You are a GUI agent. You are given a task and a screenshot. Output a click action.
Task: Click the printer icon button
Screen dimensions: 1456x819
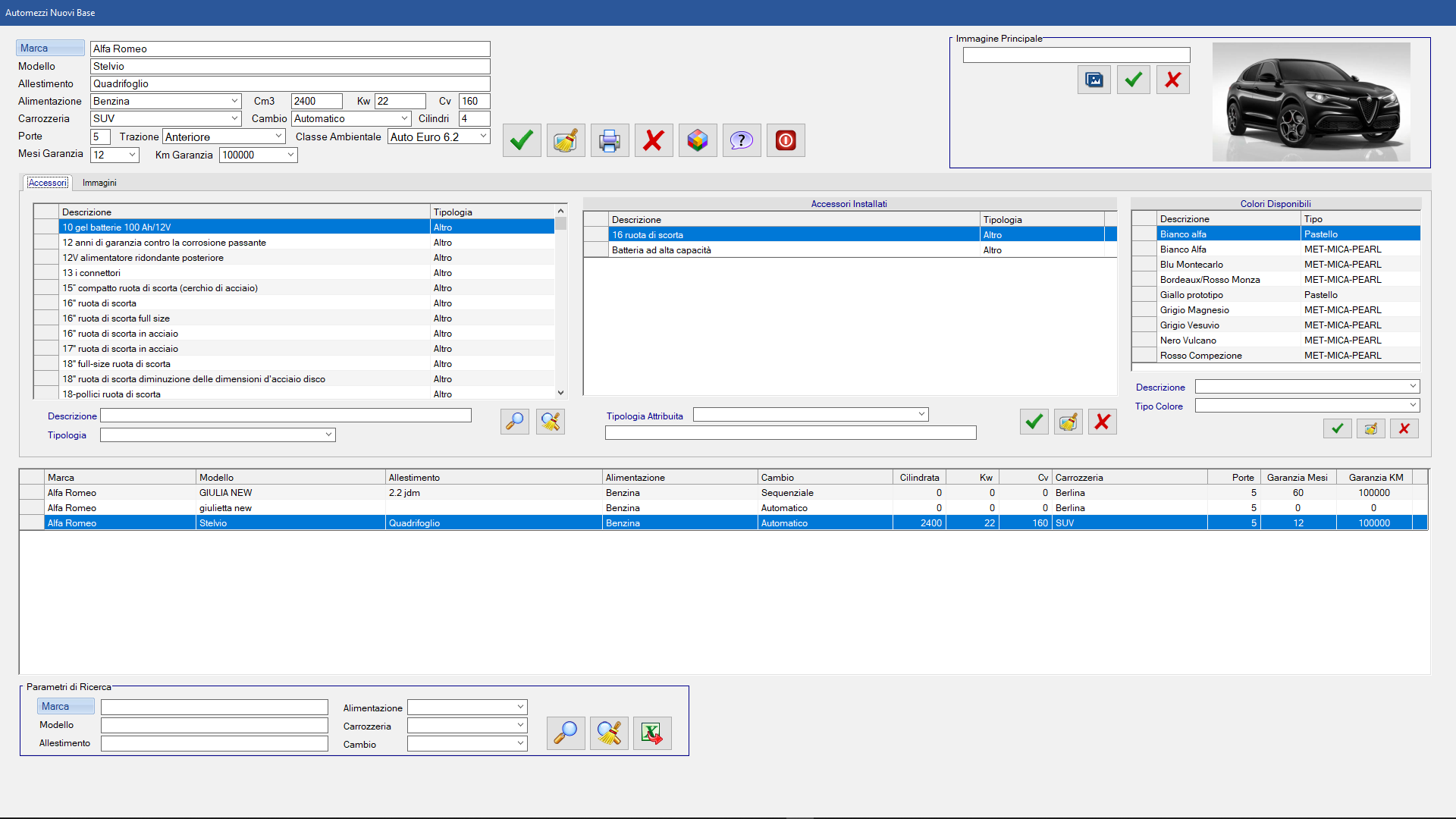(610, 140)
